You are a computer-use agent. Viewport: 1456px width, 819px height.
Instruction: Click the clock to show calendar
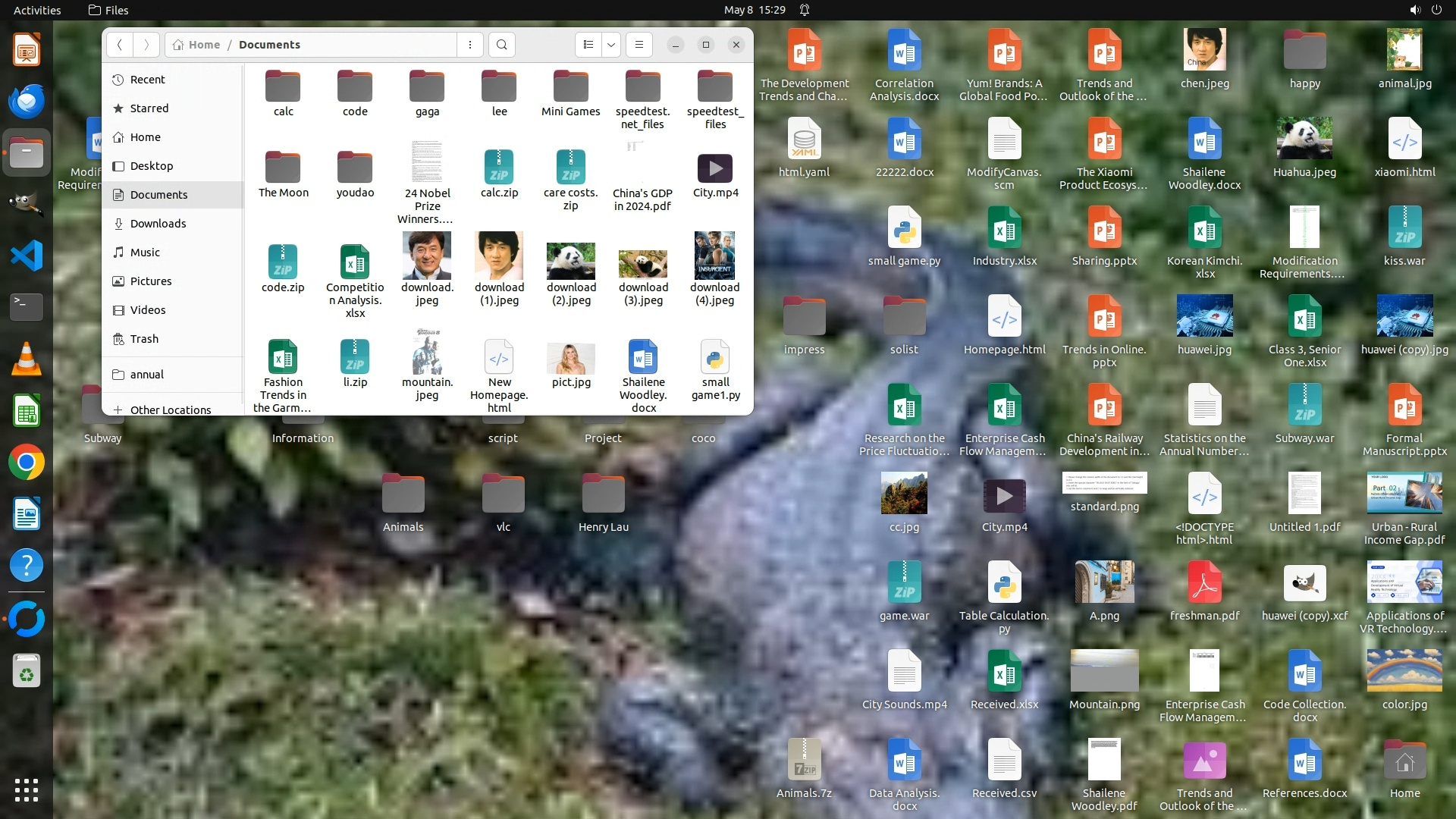pyautogui.click(x=754, y=10)
